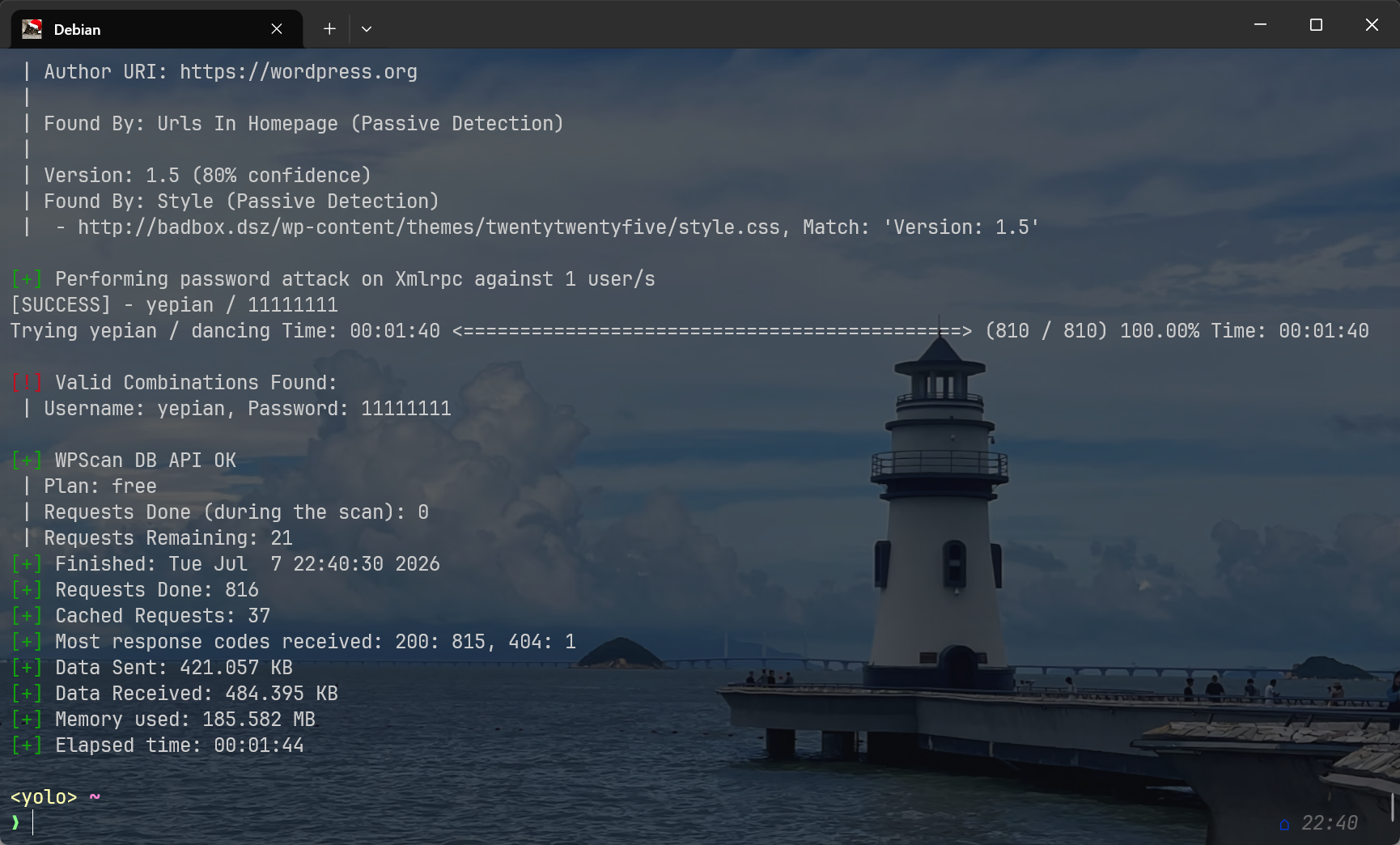Open a new terminal tab
The height and width of the screenshot is (845, 1400).
click(329, 29)
